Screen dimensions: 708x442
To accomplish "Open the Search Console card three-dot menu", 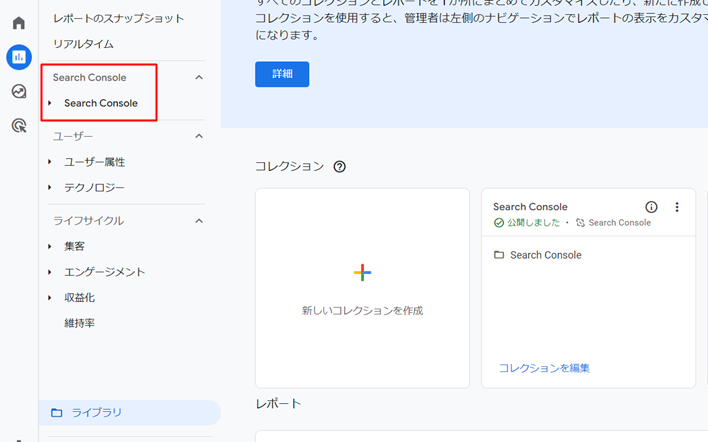I will click(x=676, y=207).
